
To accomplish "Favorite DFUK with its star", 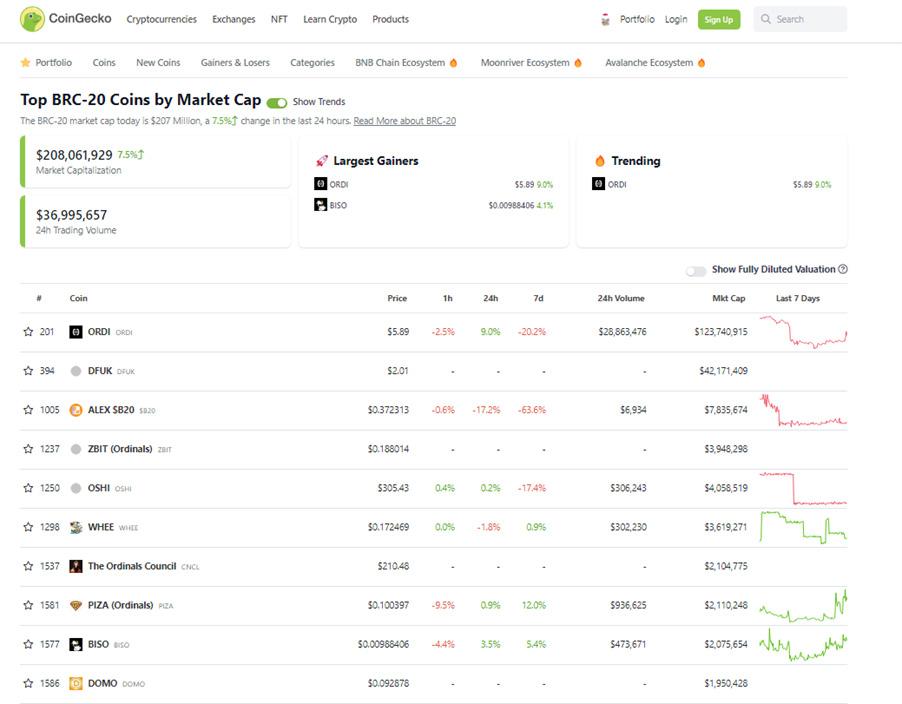I will [x=28, y=371].
